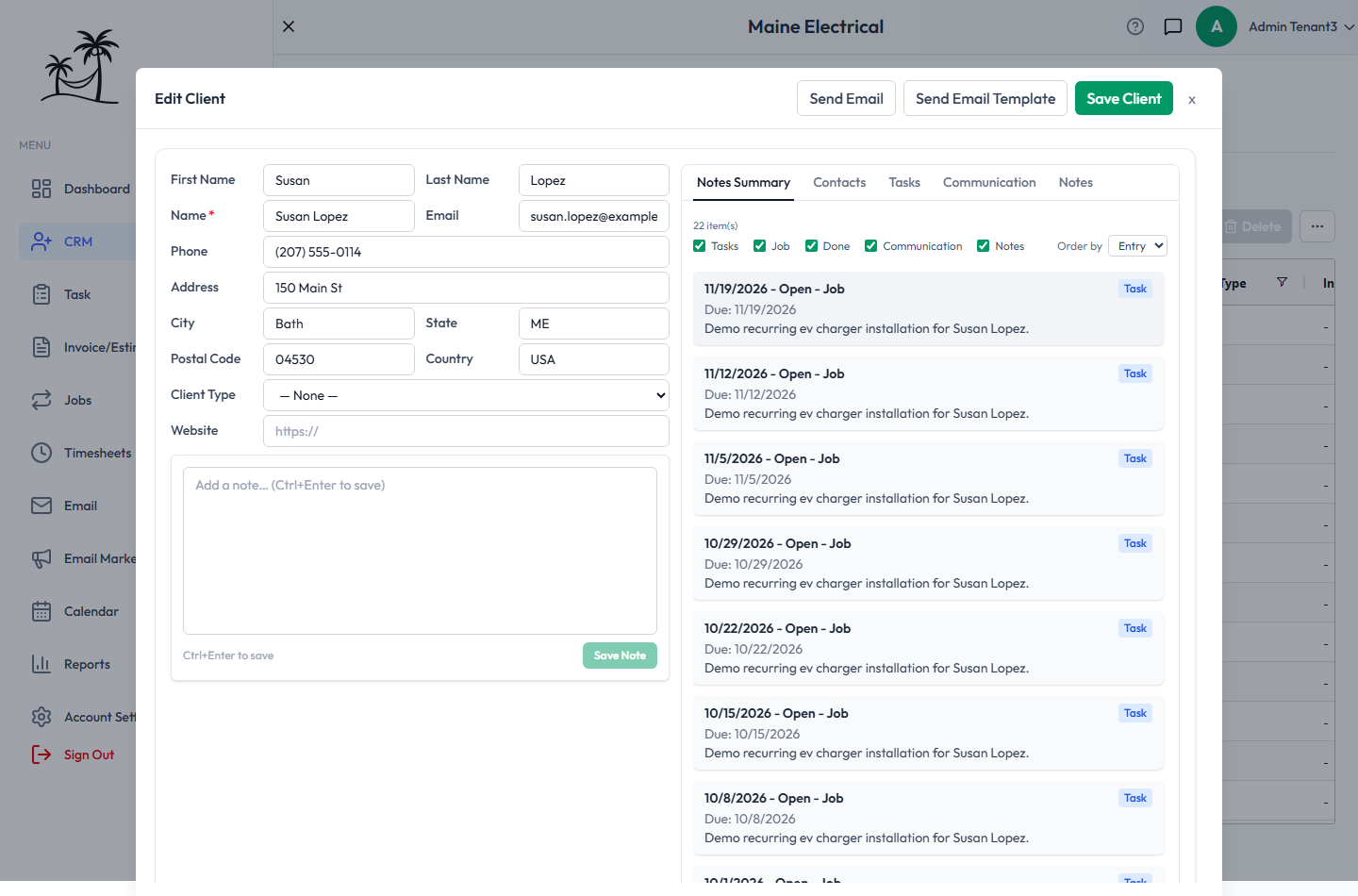Open the Email Marketing megaphone icon
This screenshot has height=896, width=1358.
(x=41, y=558)
